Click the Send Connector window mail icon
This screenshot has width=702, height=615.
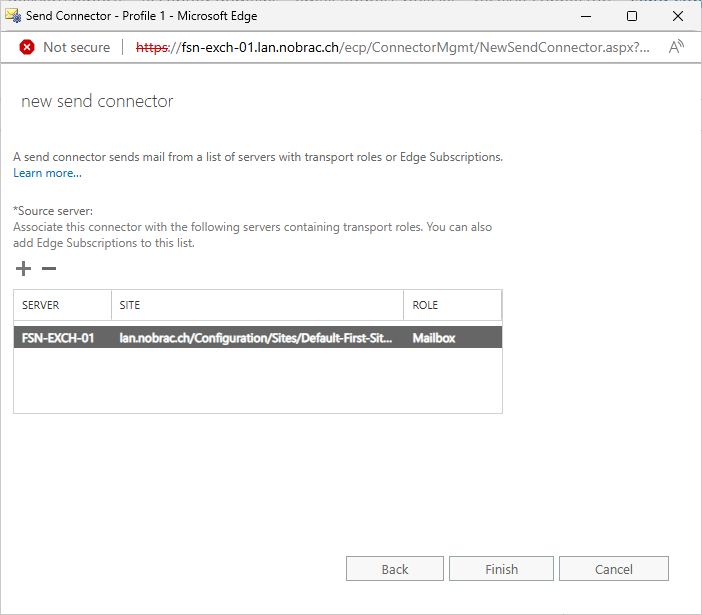click(13, 16)
